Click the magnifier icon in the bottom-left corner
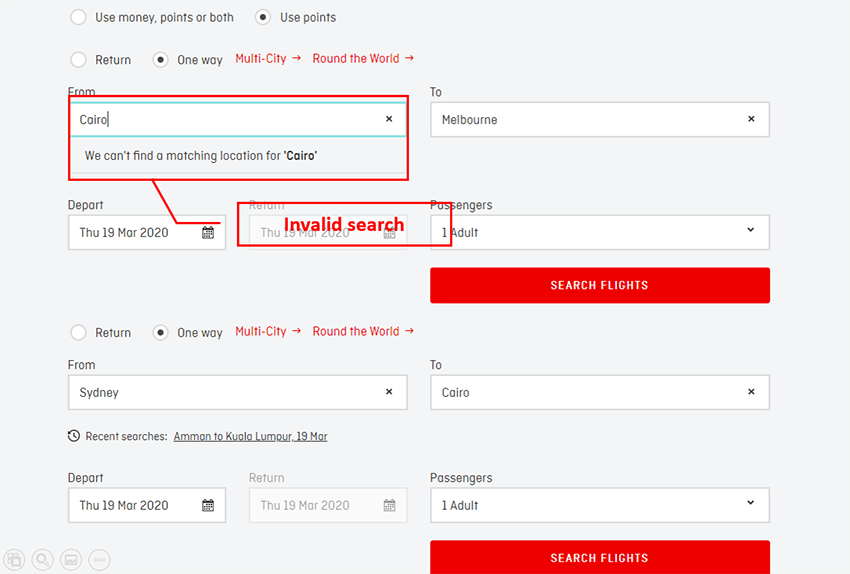Screen dimensions: 850x574 (42, 559)
